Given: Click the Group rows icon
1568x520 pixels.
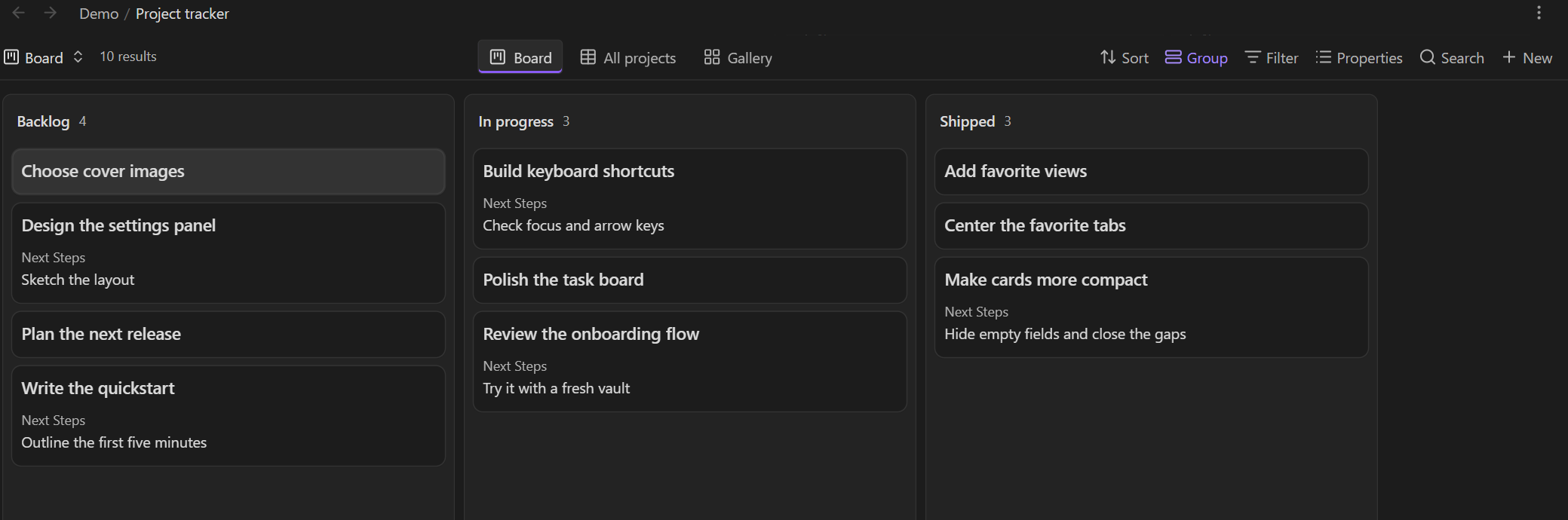Looking at the screenshot, I should 1173,57.
